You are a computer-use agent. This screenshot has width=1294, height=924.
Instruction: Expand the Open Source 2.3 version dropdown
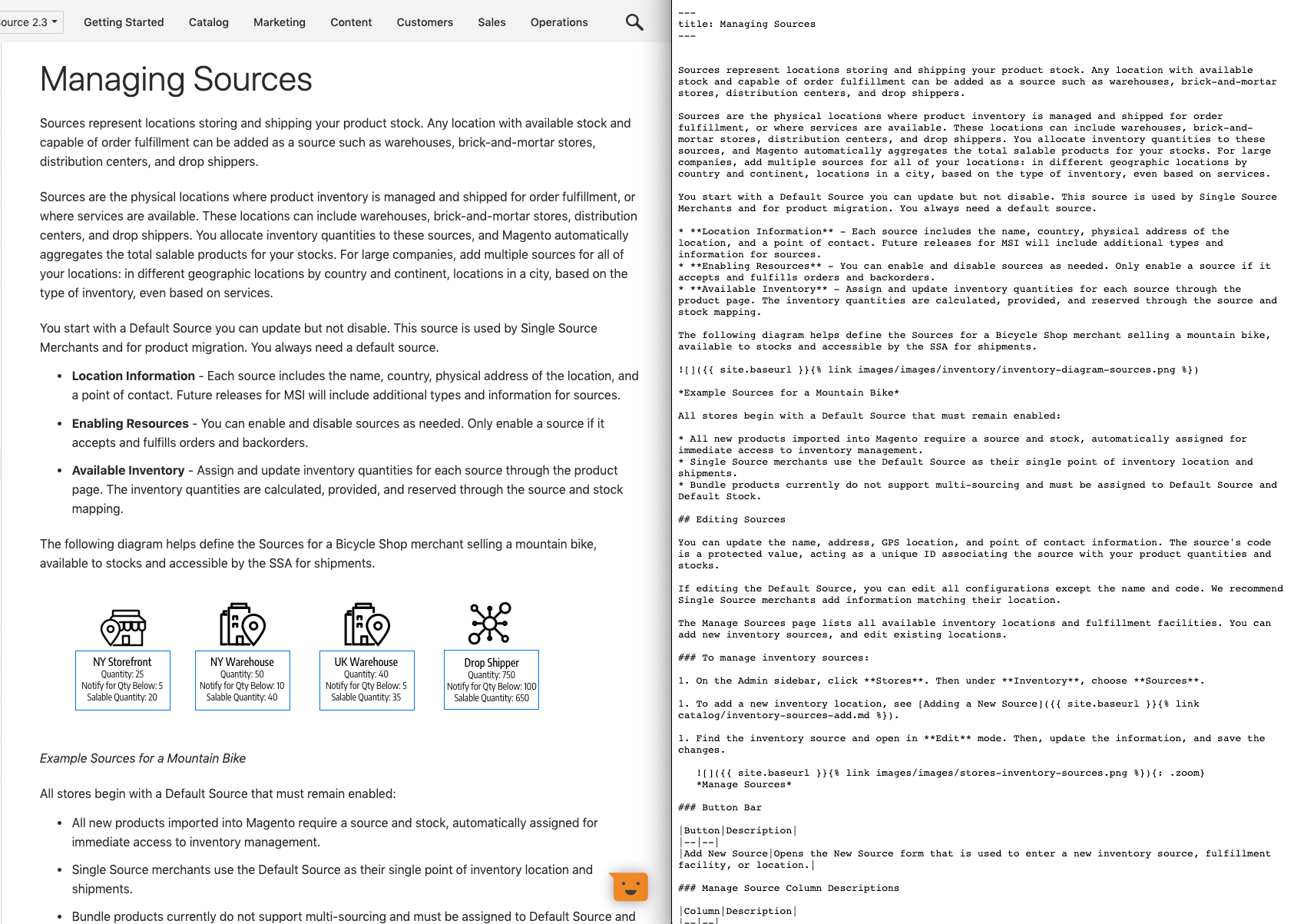click(29, 22)
